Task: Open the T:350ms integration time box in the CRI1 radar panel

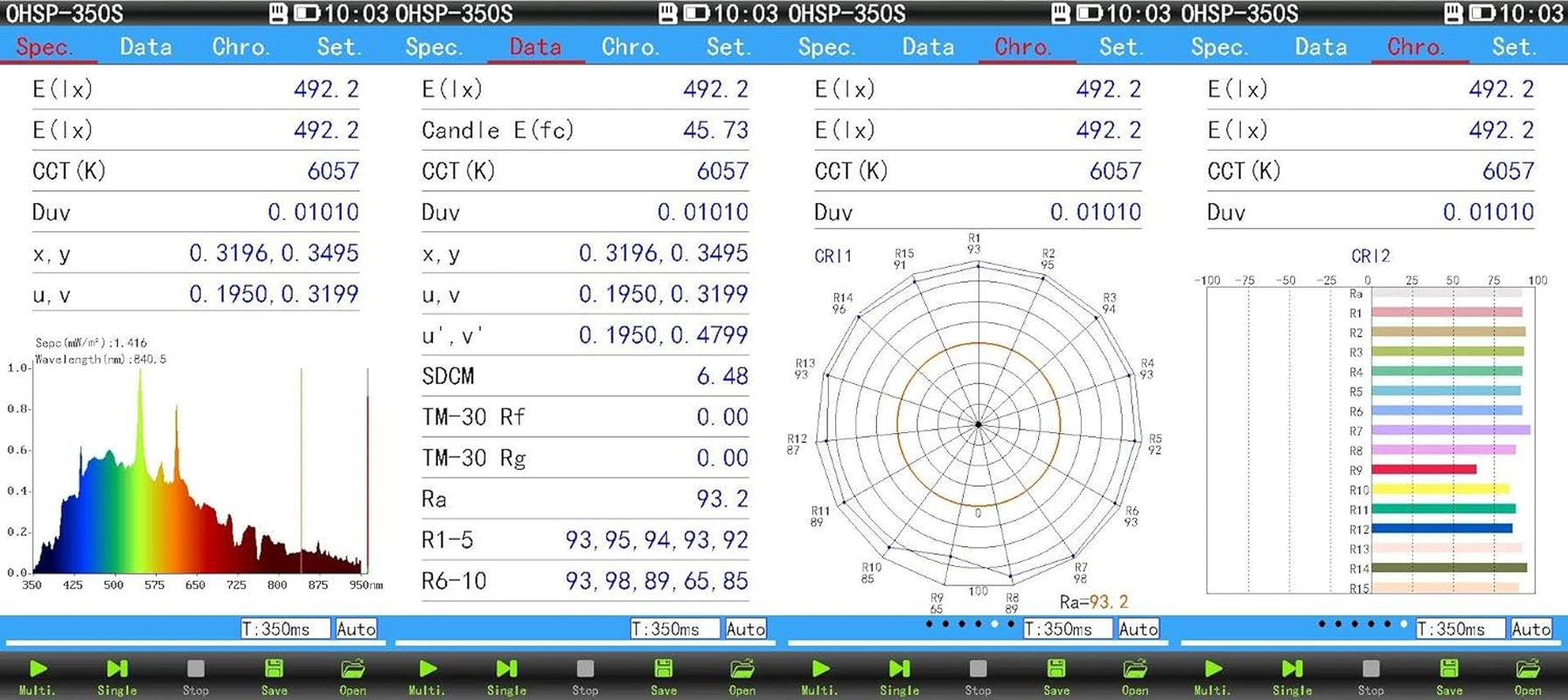Action: [x=1067, y=628]
